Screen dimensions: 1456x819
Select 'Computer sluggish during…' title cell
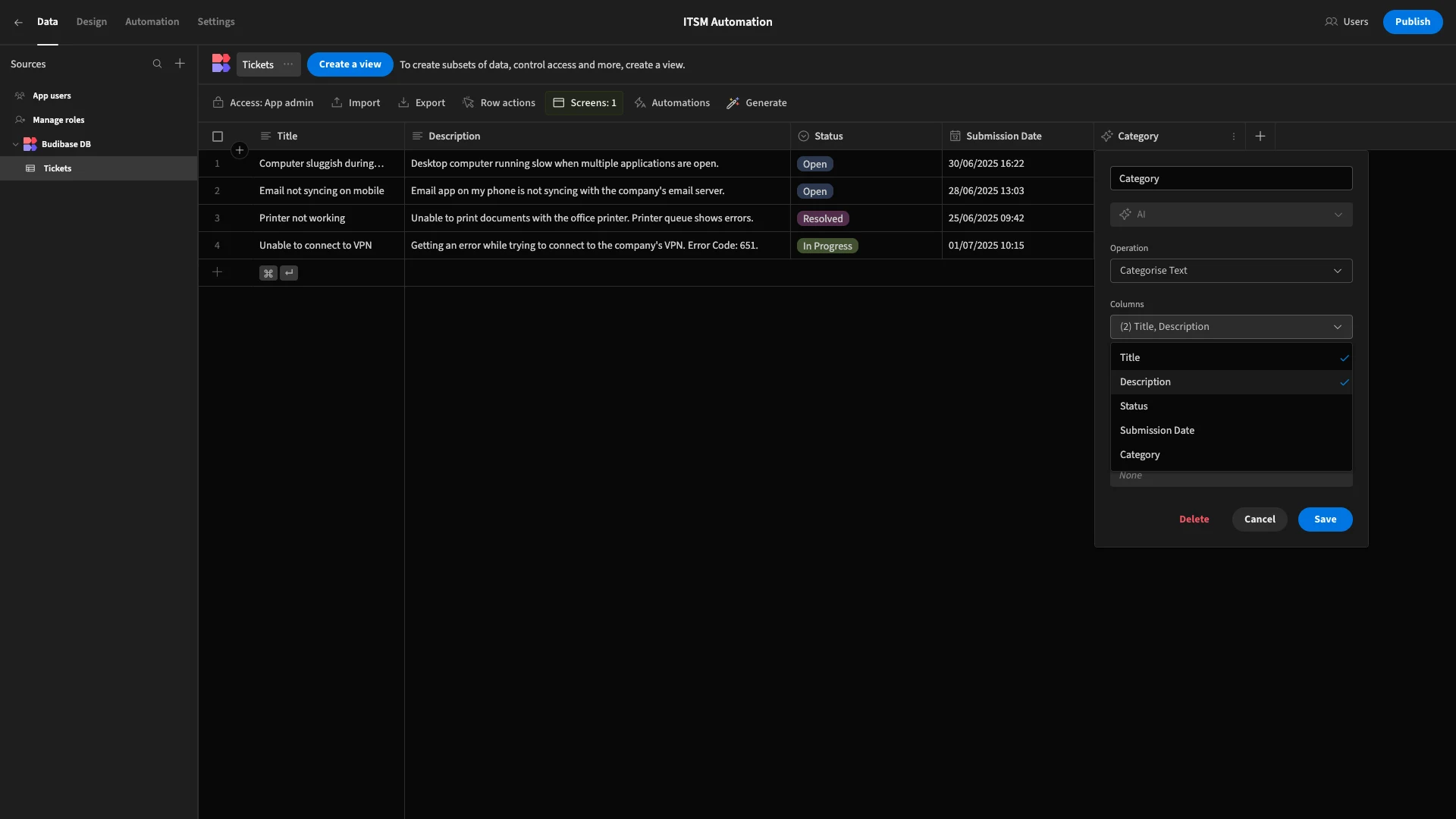click(x=328, y=164)
